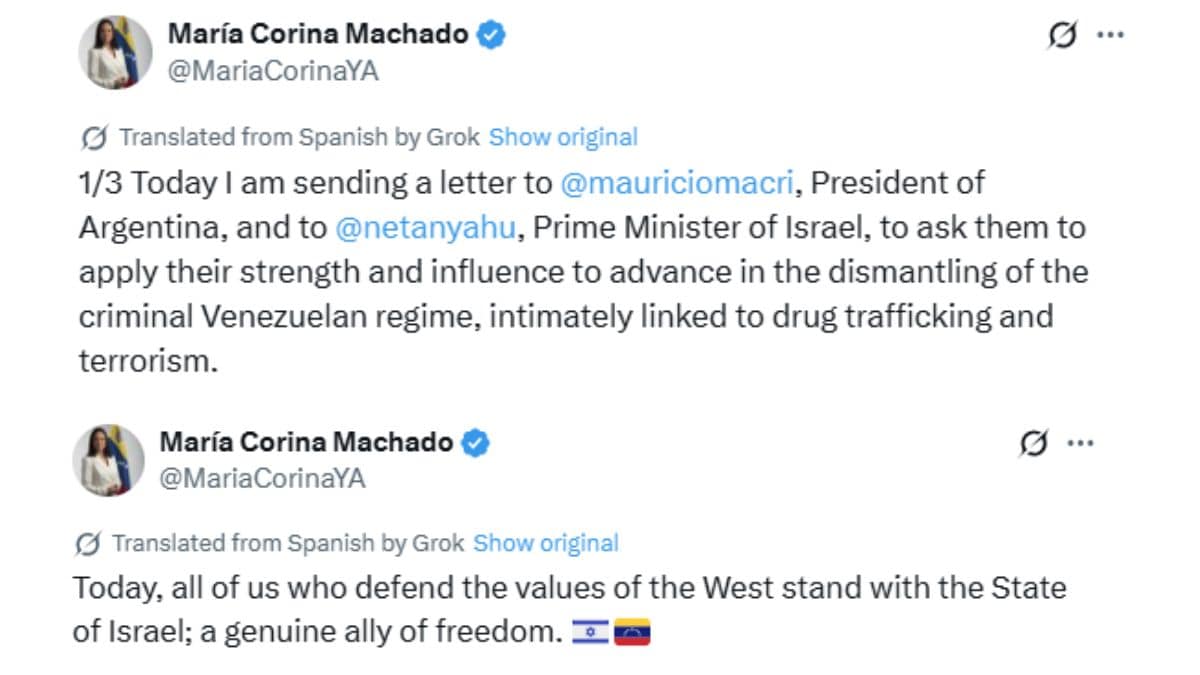Viewport: 1200px width, 675px height.
Task: Click the verified badge on first tweet
Action: coord(490,35)
